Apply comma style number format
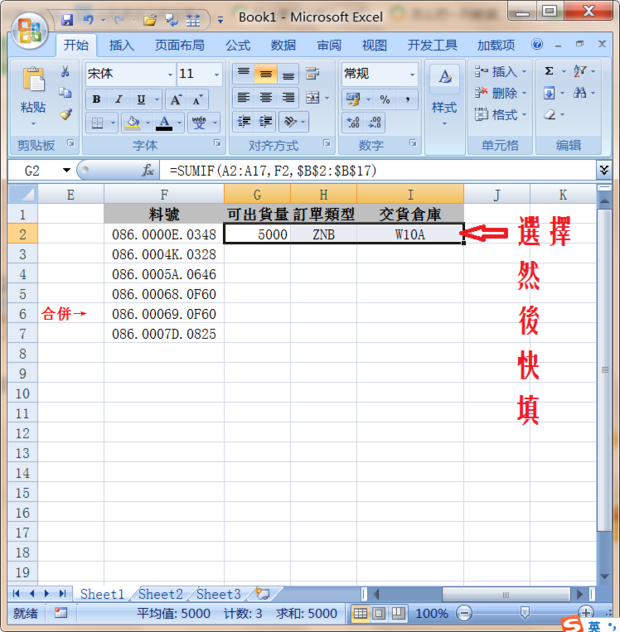620x632 pixels. (x=408, y=99)
